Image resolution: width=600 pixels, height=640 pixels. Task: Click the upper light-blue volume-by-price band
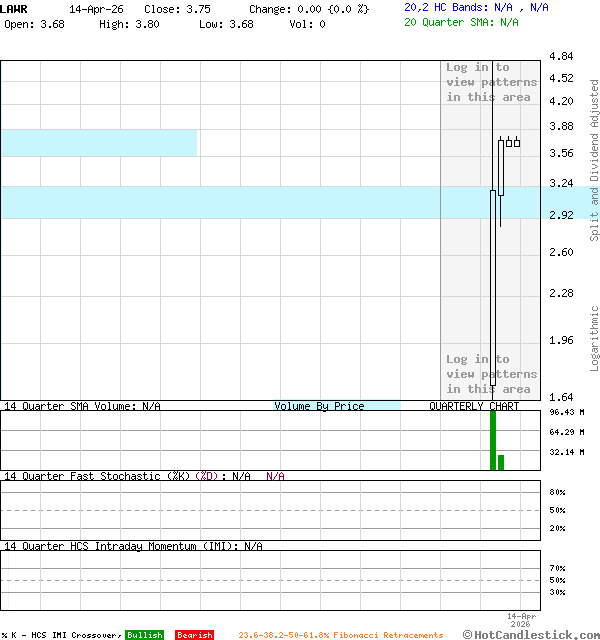click(98, 143)
